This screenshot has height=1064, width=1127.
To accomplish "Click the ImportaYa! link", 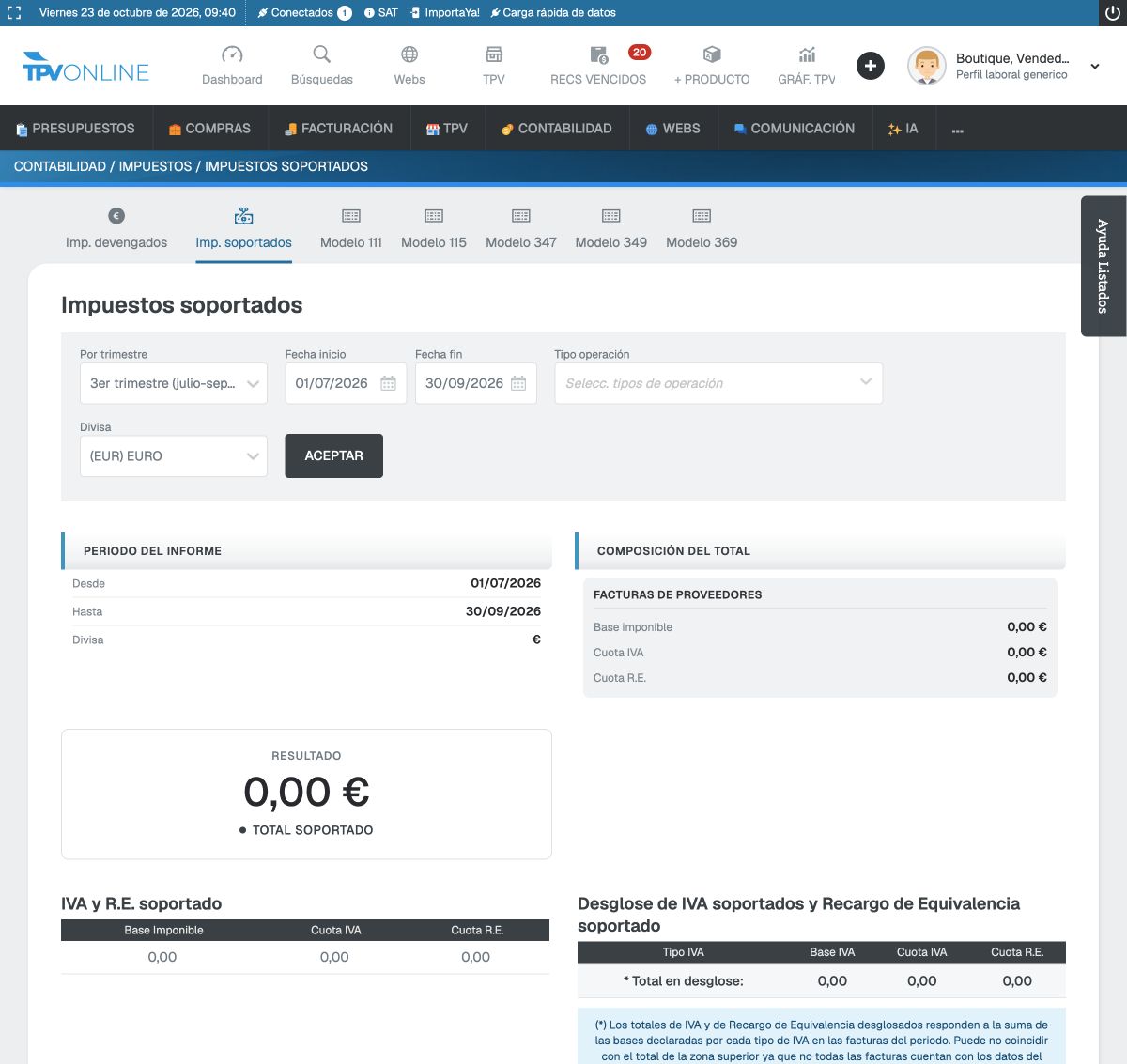I will [x=444, y=13].
